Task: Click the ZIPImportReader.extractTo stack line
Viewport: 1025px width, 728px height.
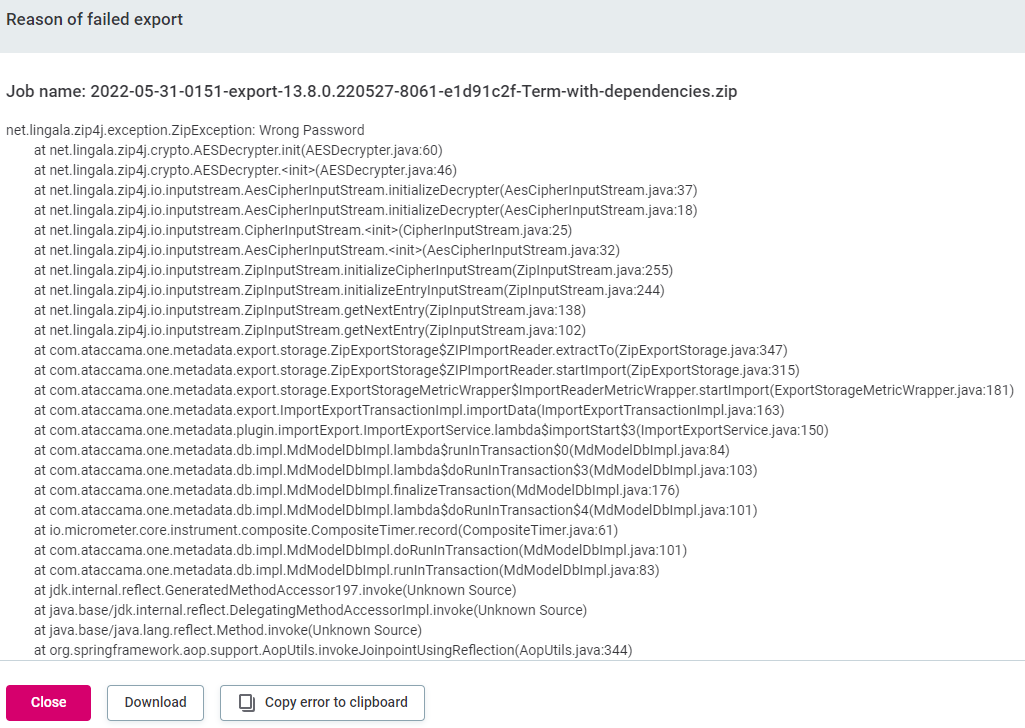Action: tap(410, 350)
